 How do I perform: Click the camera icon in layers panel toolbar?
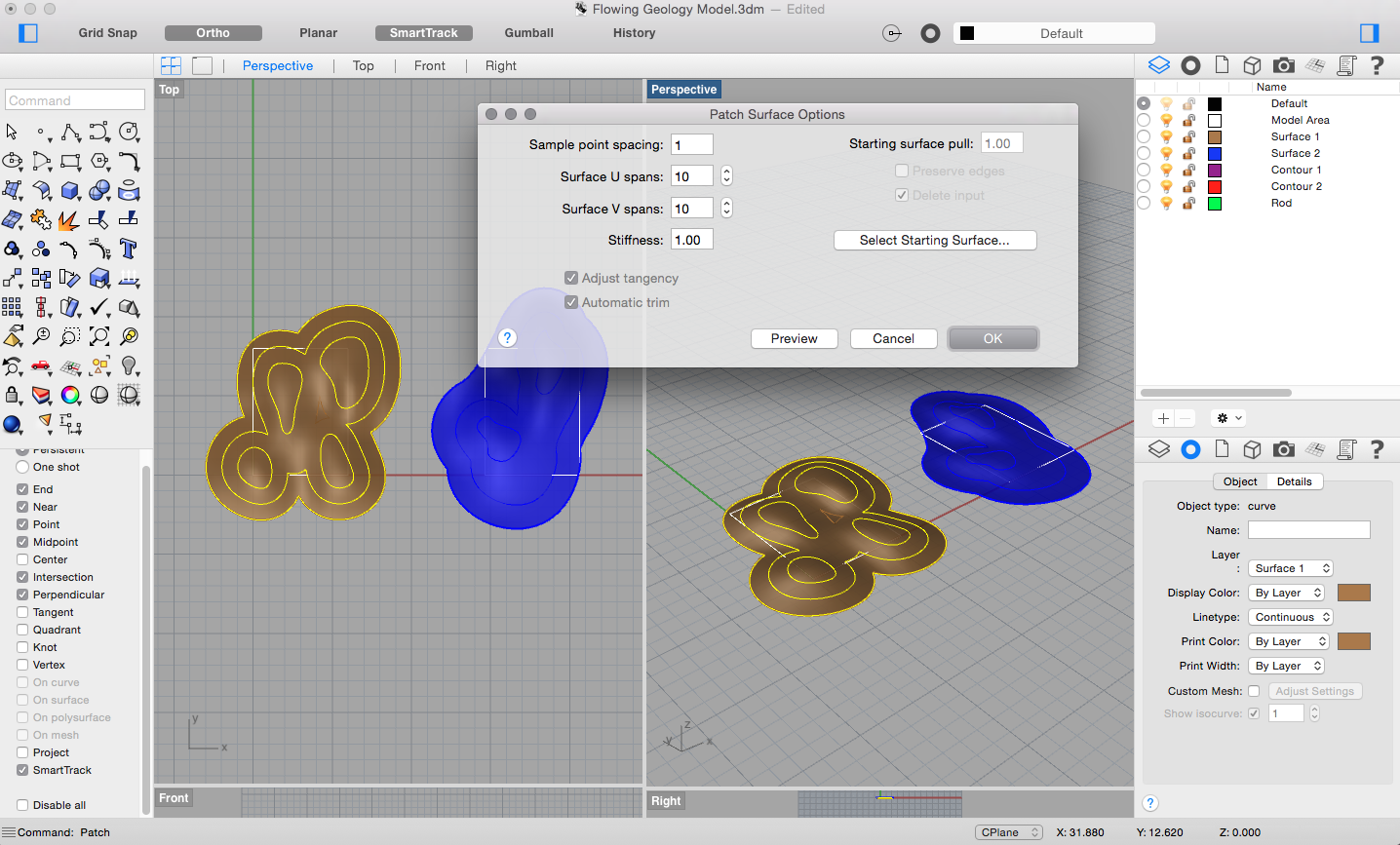[x=1284, y=65]
